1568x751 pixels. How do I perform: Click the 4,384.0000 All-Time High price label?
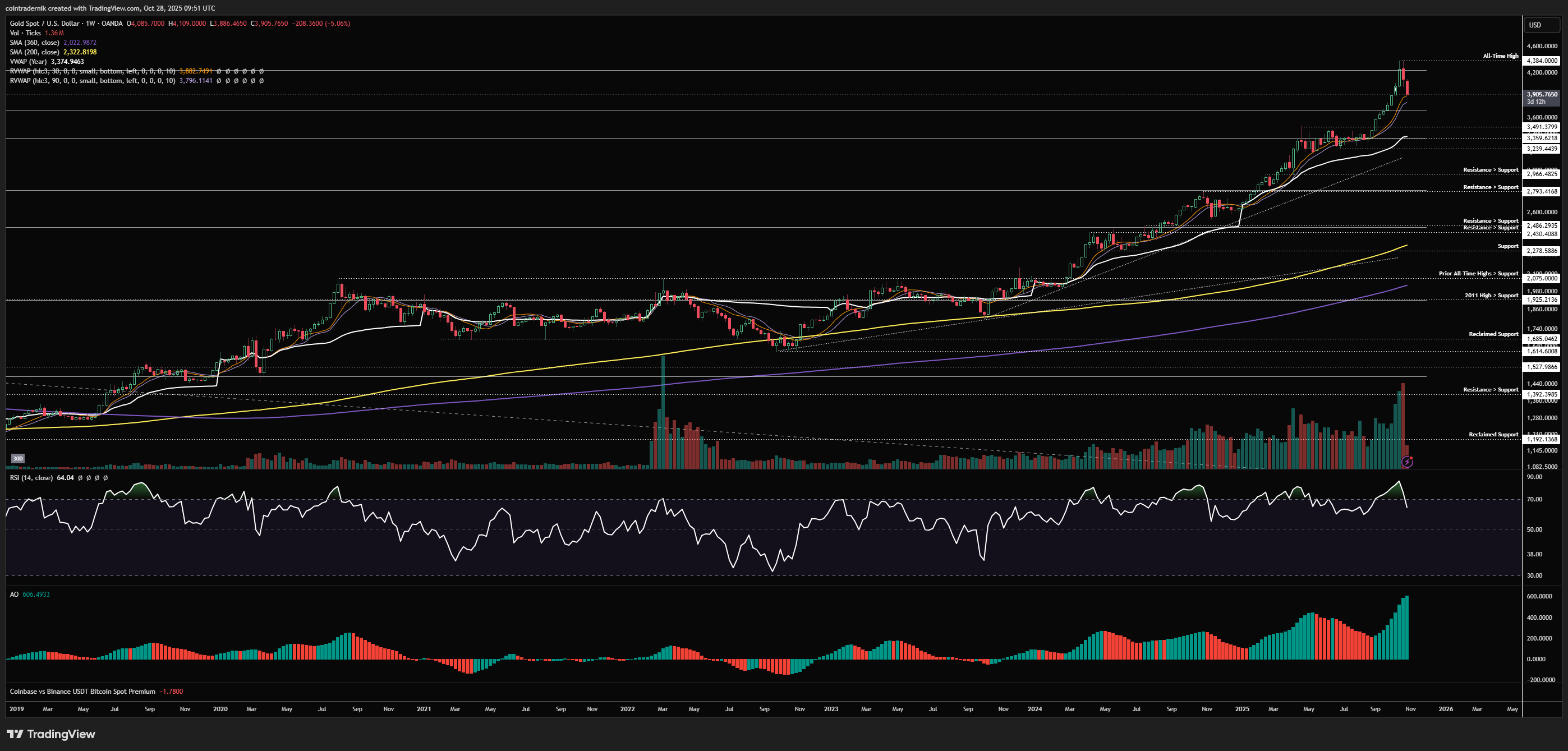[x=1542, y=61]
